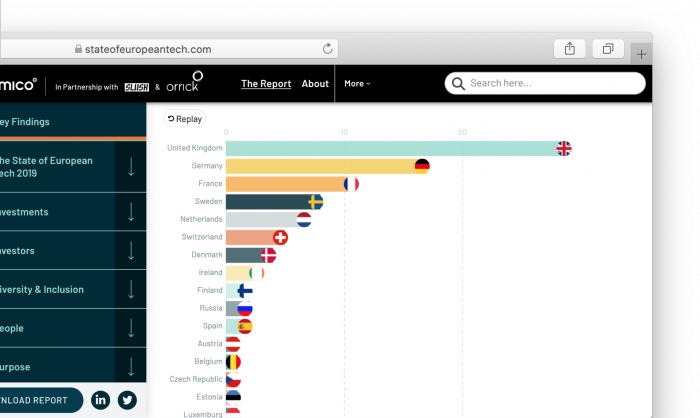Expand the Investors section arrow
The height and width of the screenshot is (418, 700).
tap(131, 251)
